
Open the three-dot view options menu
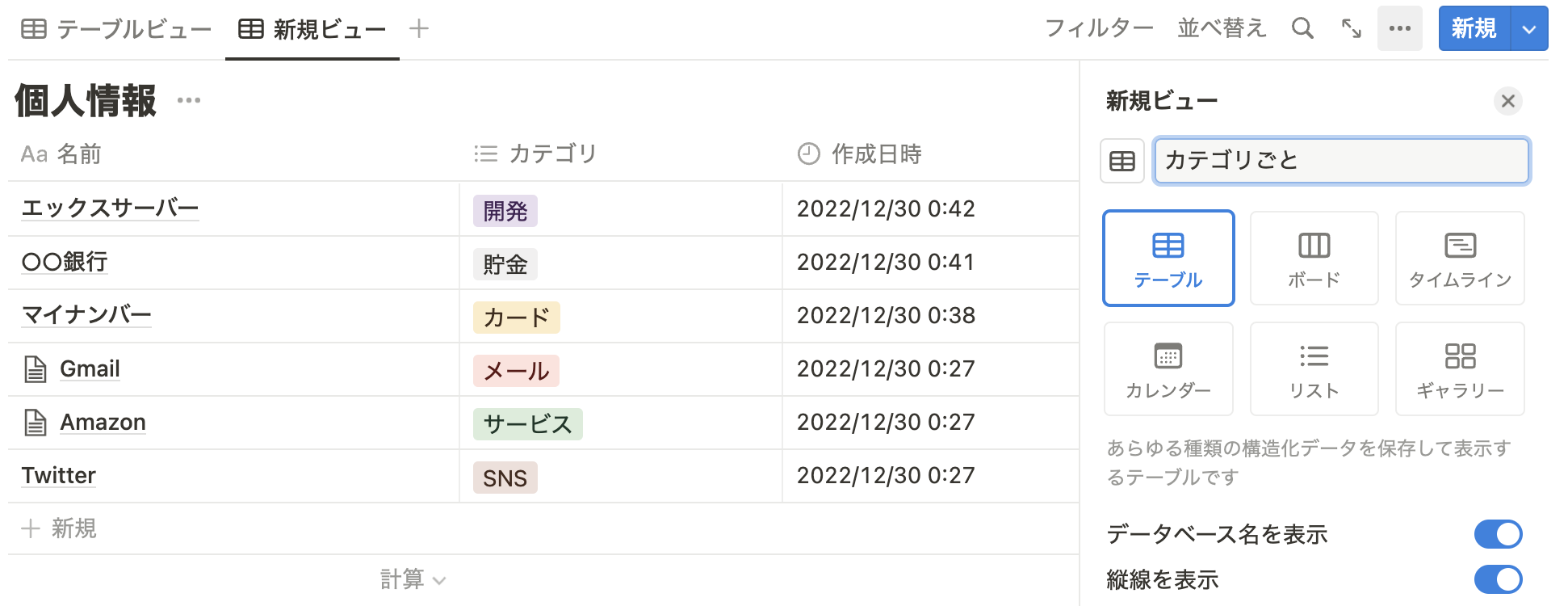coord(1400,29)
